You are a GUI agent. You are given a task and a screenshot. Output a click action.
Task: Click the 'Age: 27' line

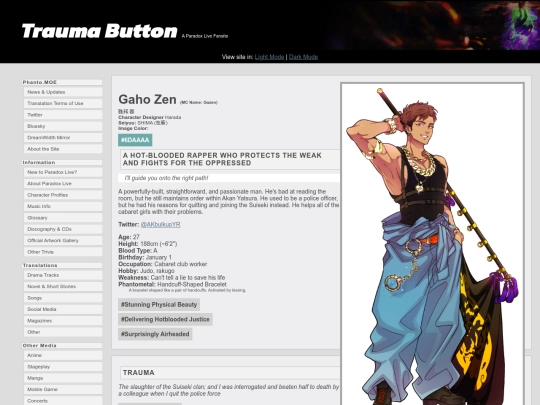click(x=129, y=237)
